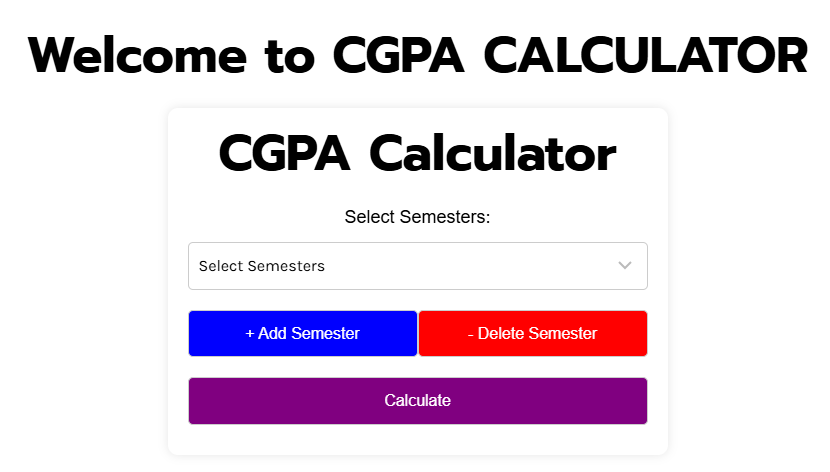Add a semester with the blue button

(x=303, y=333)
